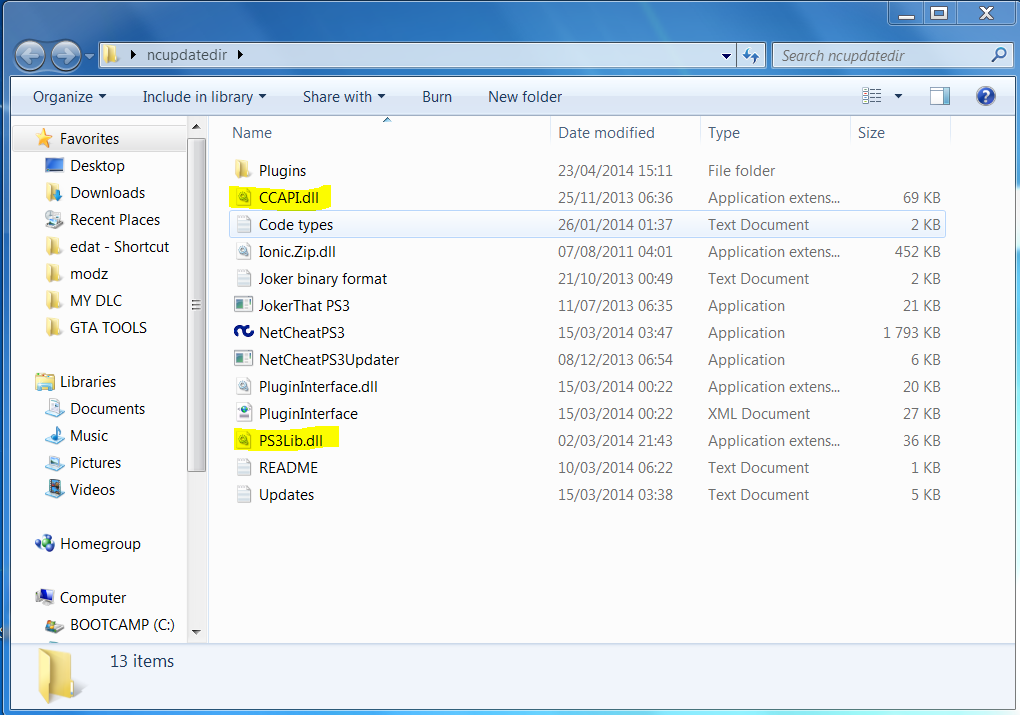Select the NetCheatPS3 application icon
This screenshot has height=715, width=1020.
[x=243, y=332]
